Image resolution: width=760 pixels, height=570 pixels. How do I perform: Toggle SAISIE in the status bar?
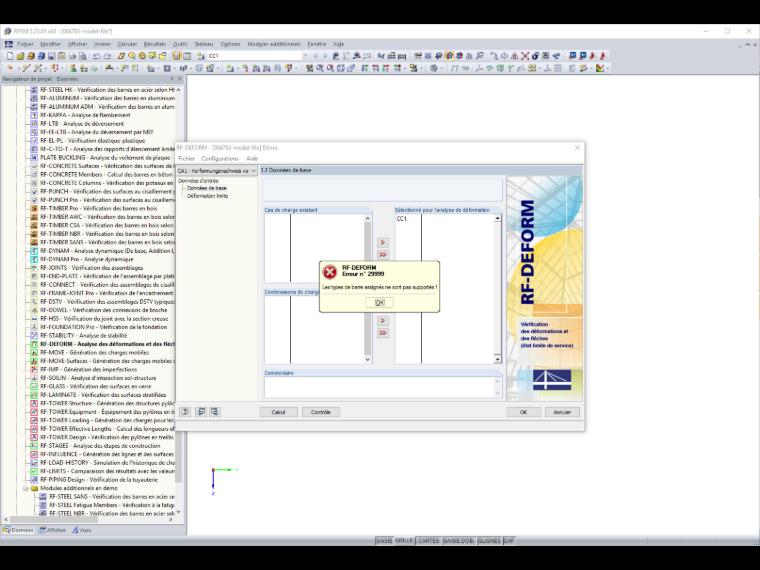click(384, 540)
